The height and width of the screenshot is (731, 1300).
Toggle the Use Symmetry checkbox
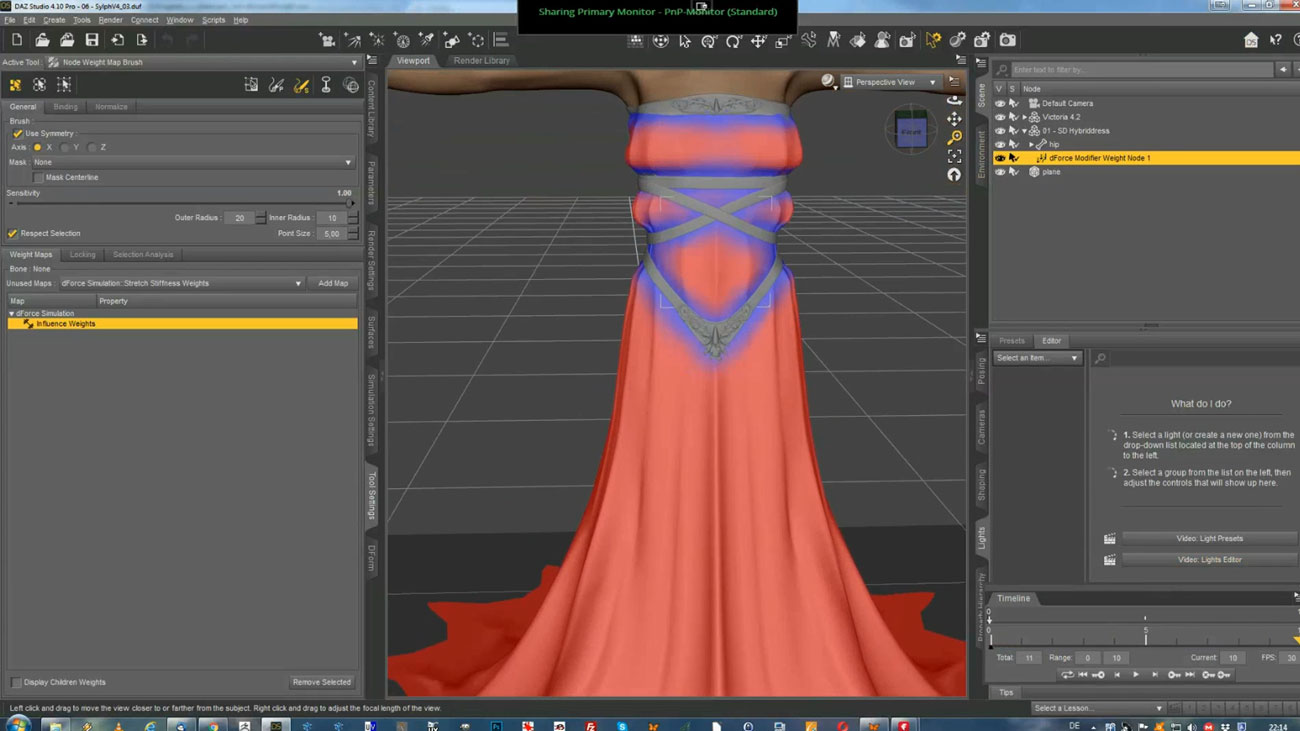(x=18, y=133)
